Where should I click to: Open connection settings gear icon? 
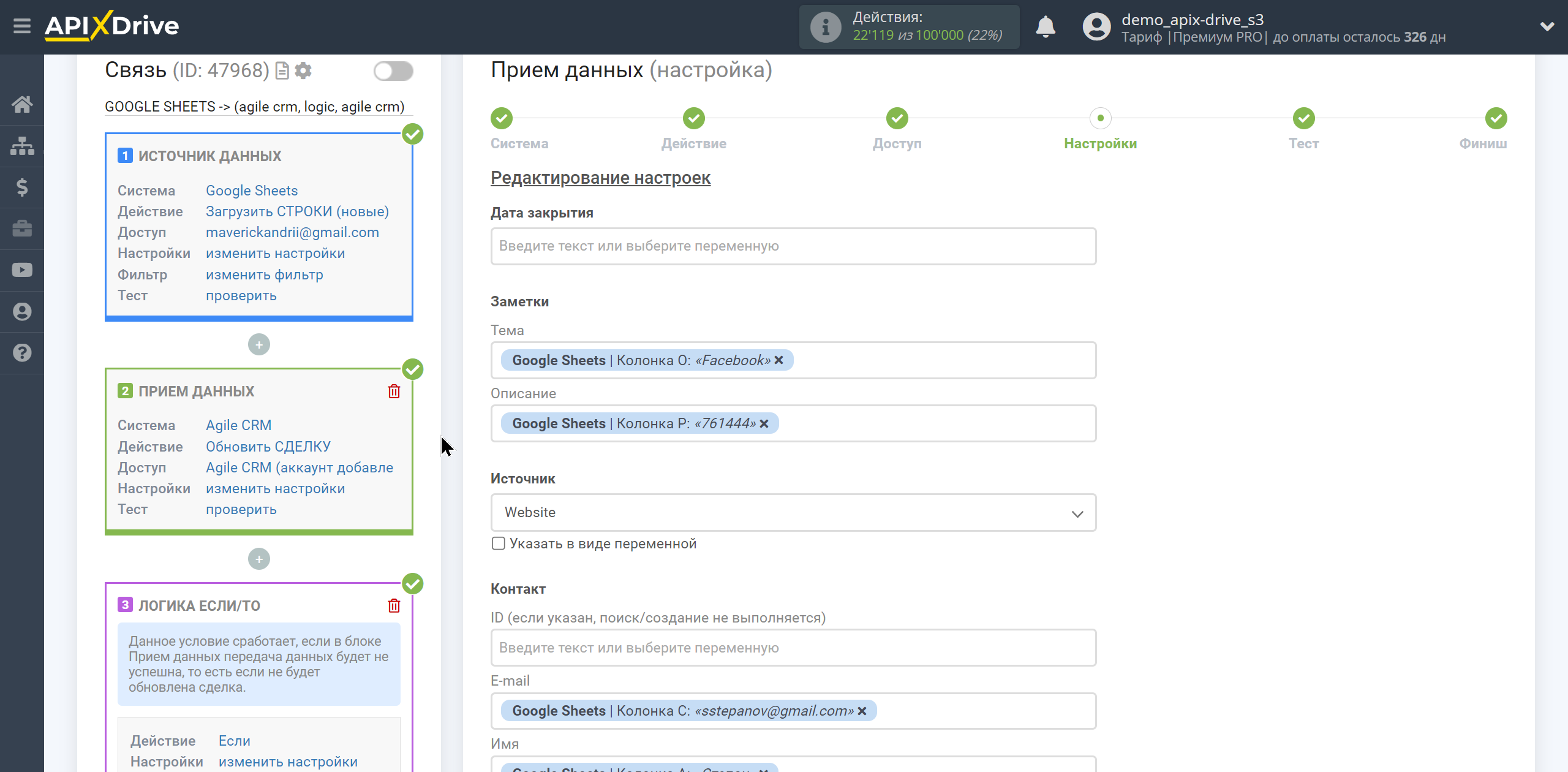(x=303, y=71)
